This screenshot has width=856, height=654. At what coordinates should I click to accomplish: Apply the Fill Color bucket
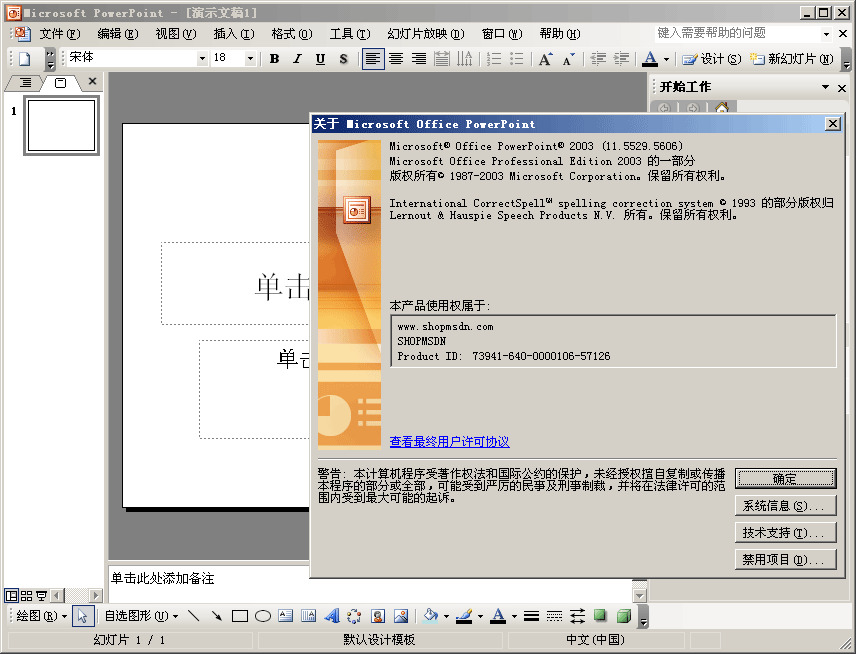[431, 616]
